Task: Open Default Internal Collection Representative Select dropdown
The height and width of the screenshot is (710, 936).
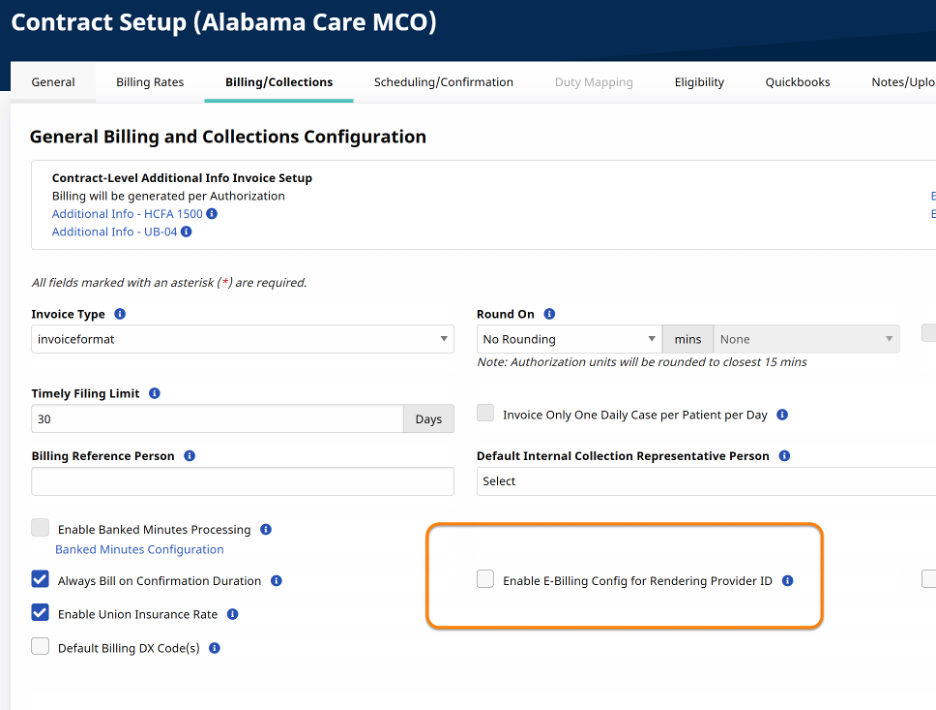Action: tap(706, 481)
